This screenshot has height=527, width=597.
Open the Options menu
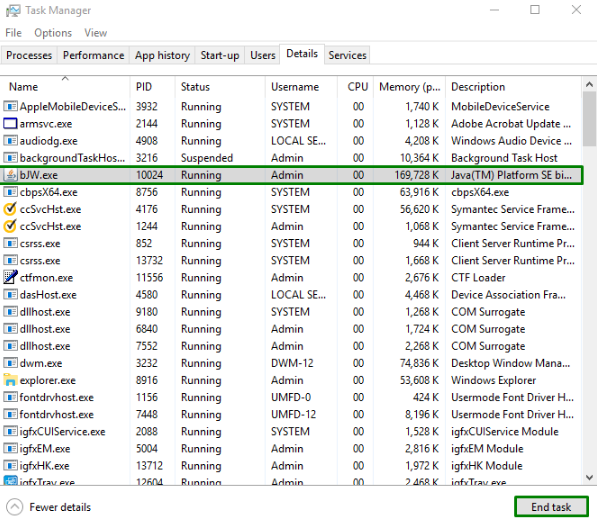53,33
